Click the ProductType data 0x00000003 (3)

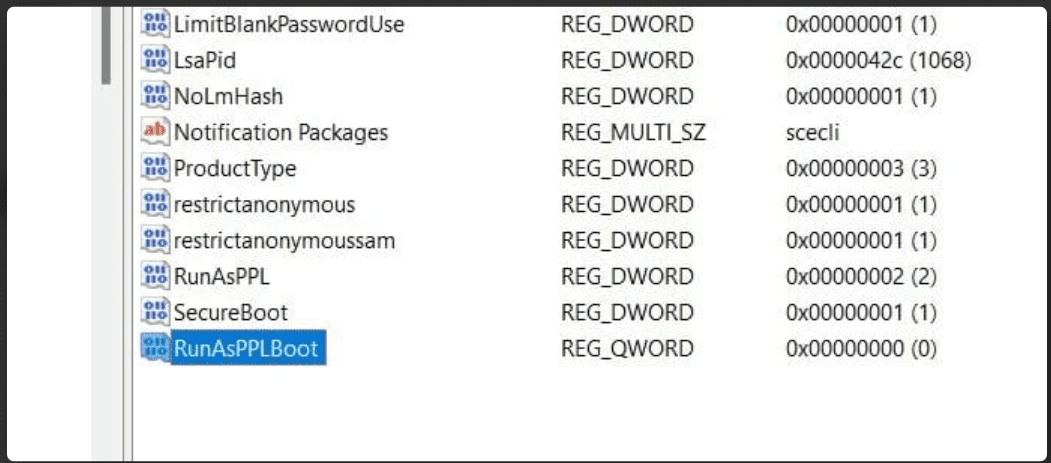pyautogui.click(x=861, y=169)
